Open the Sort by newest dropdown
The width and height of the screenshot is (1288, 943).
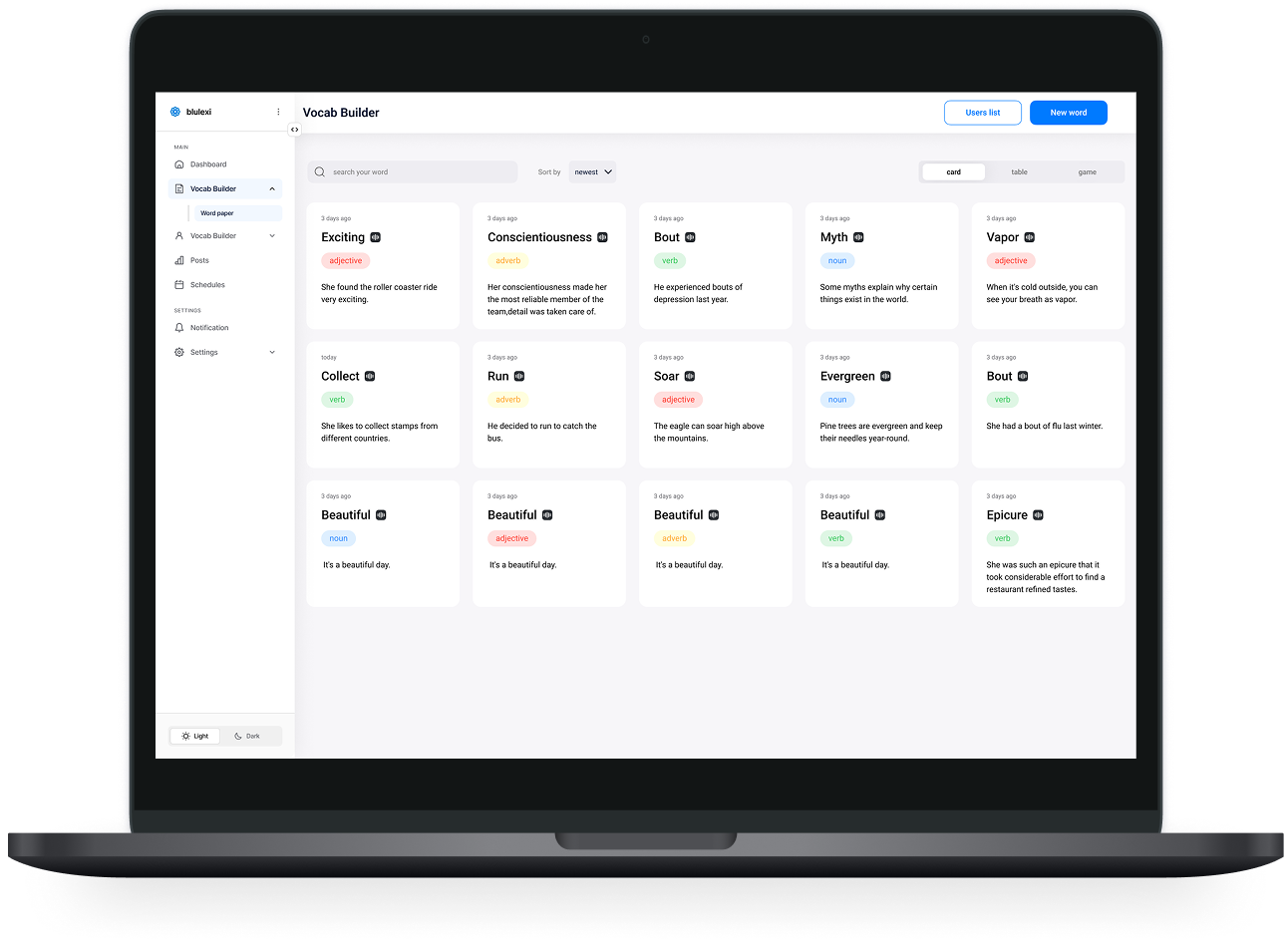click(x=592, y=172)
